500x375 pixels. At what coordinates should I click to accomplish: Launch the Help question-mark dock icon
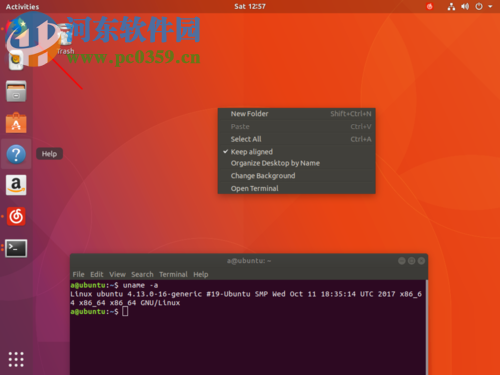tap(16, 154)
